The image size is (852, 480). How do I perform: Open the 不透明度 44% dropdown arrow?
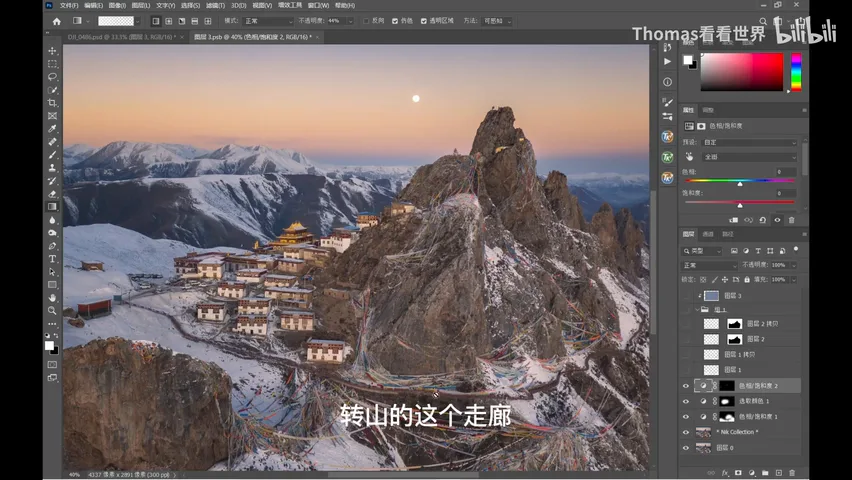350,21
